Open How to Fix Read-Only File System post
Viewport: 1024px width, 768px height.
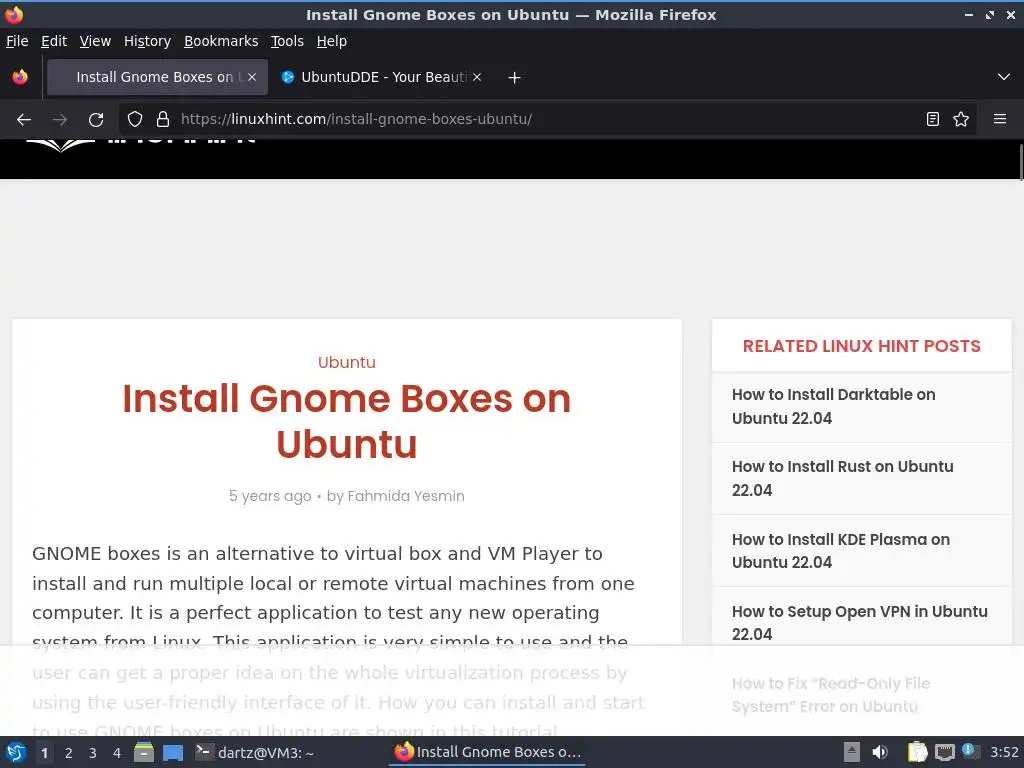[x=831, y=695]
